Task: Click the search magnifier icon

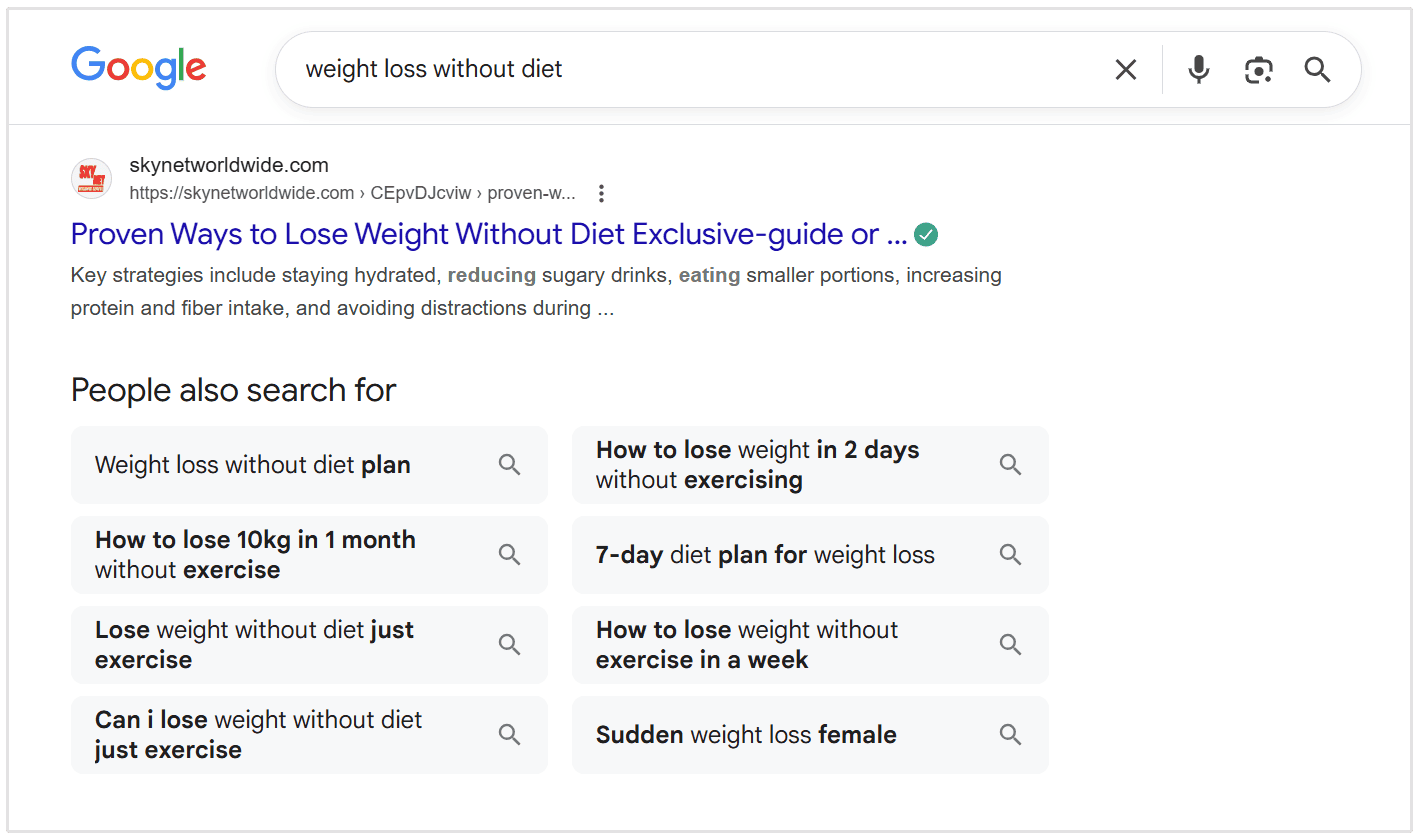Action: pyautogui.click(x=1317, y=69)
